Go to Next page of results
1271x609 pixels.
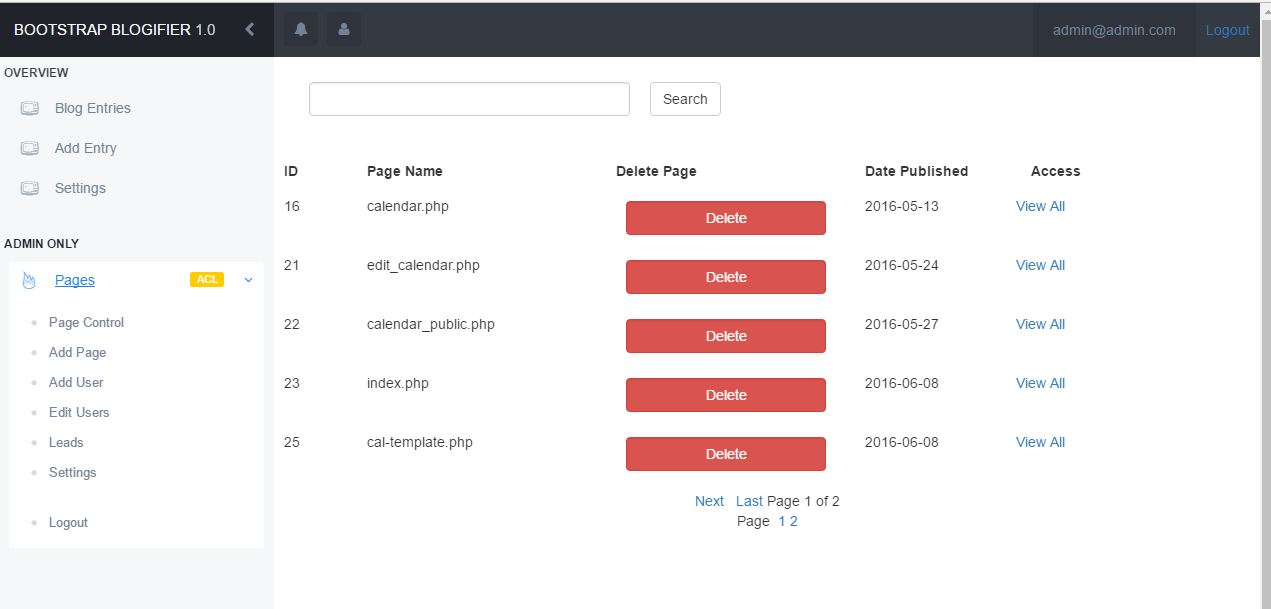click(709, 501)
